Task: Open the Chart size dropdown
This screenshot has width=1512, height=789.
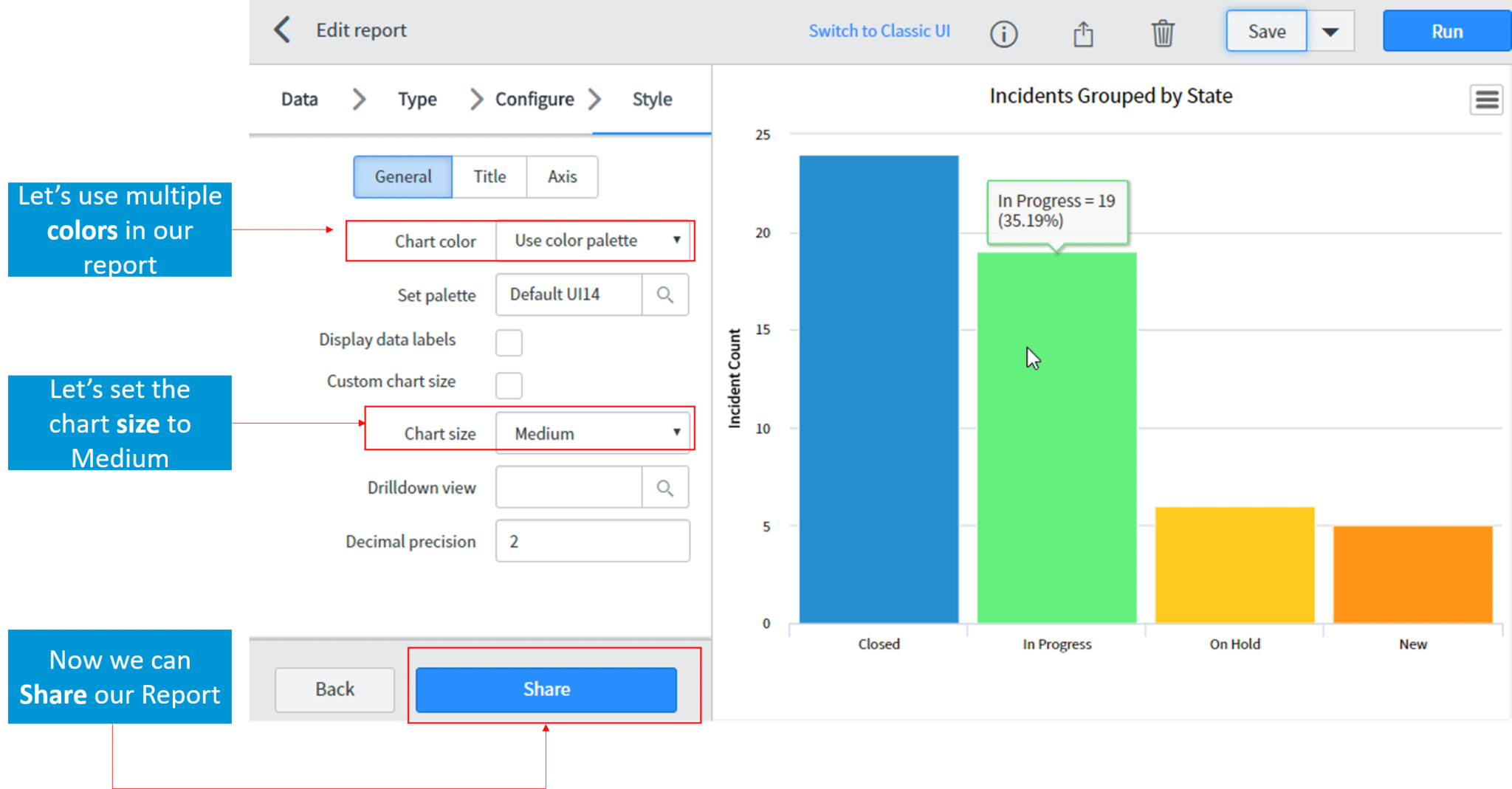Action: [x=593, y=433]
